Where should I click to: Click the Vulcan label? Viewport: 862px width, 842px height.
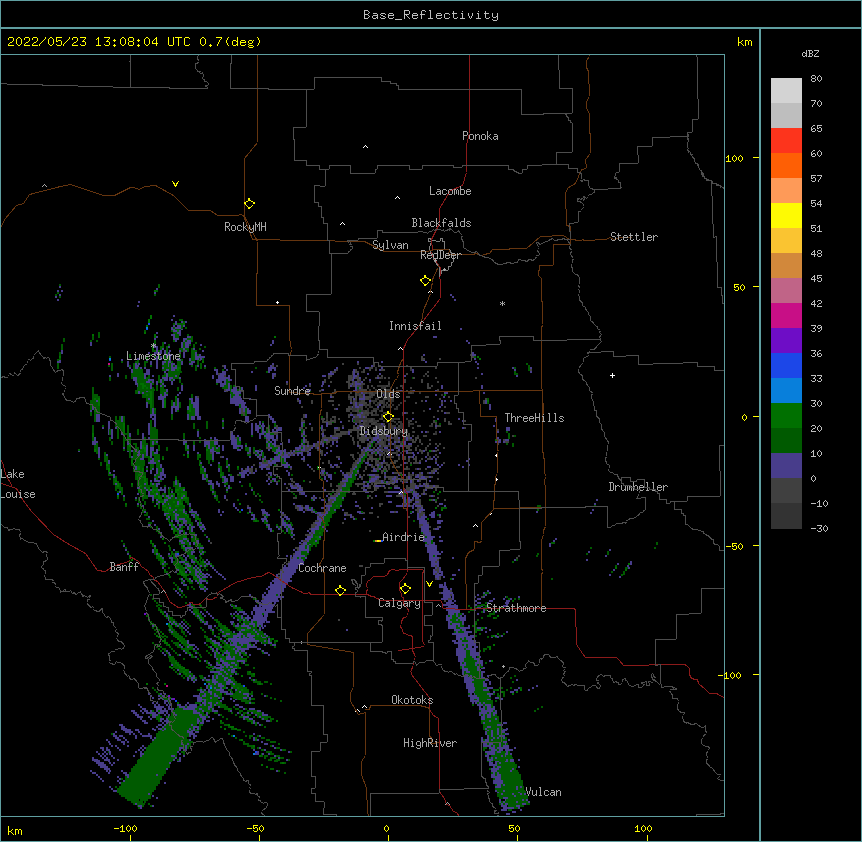(543, 792)
